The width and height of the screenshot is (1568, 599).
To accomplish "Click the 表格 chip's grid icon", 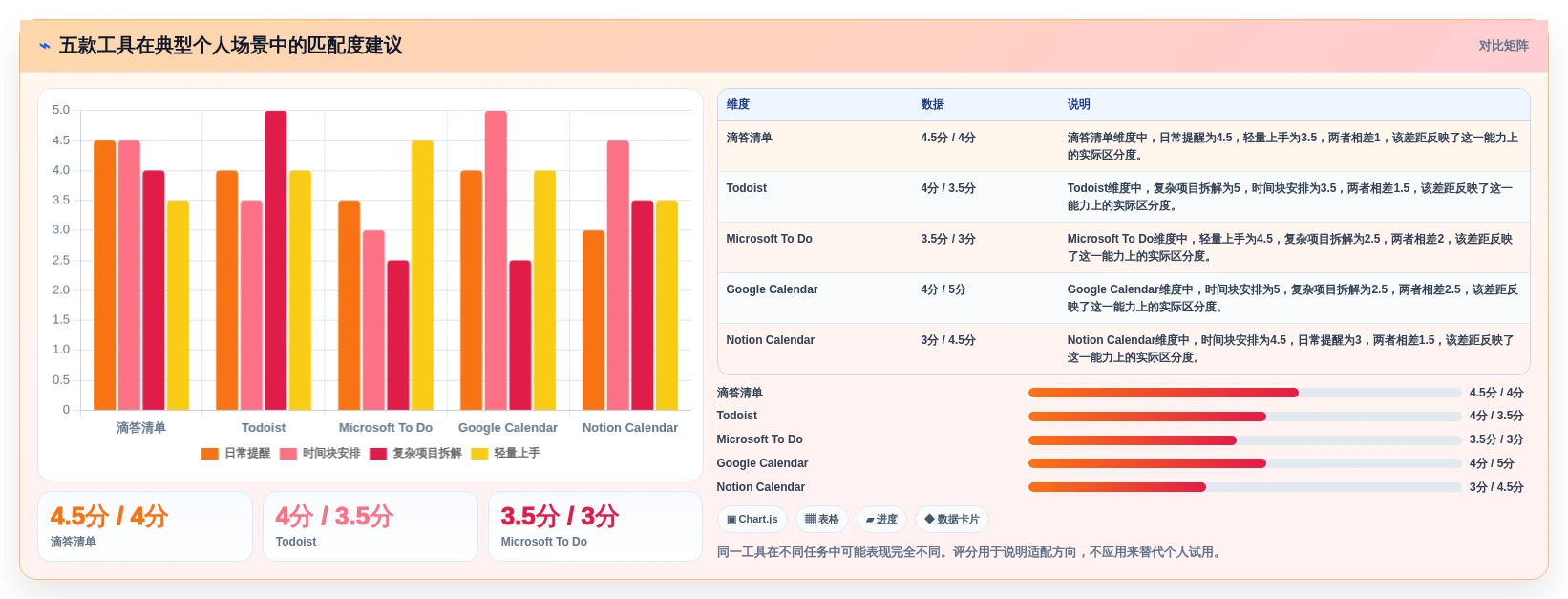I will [x=810, y=520].
